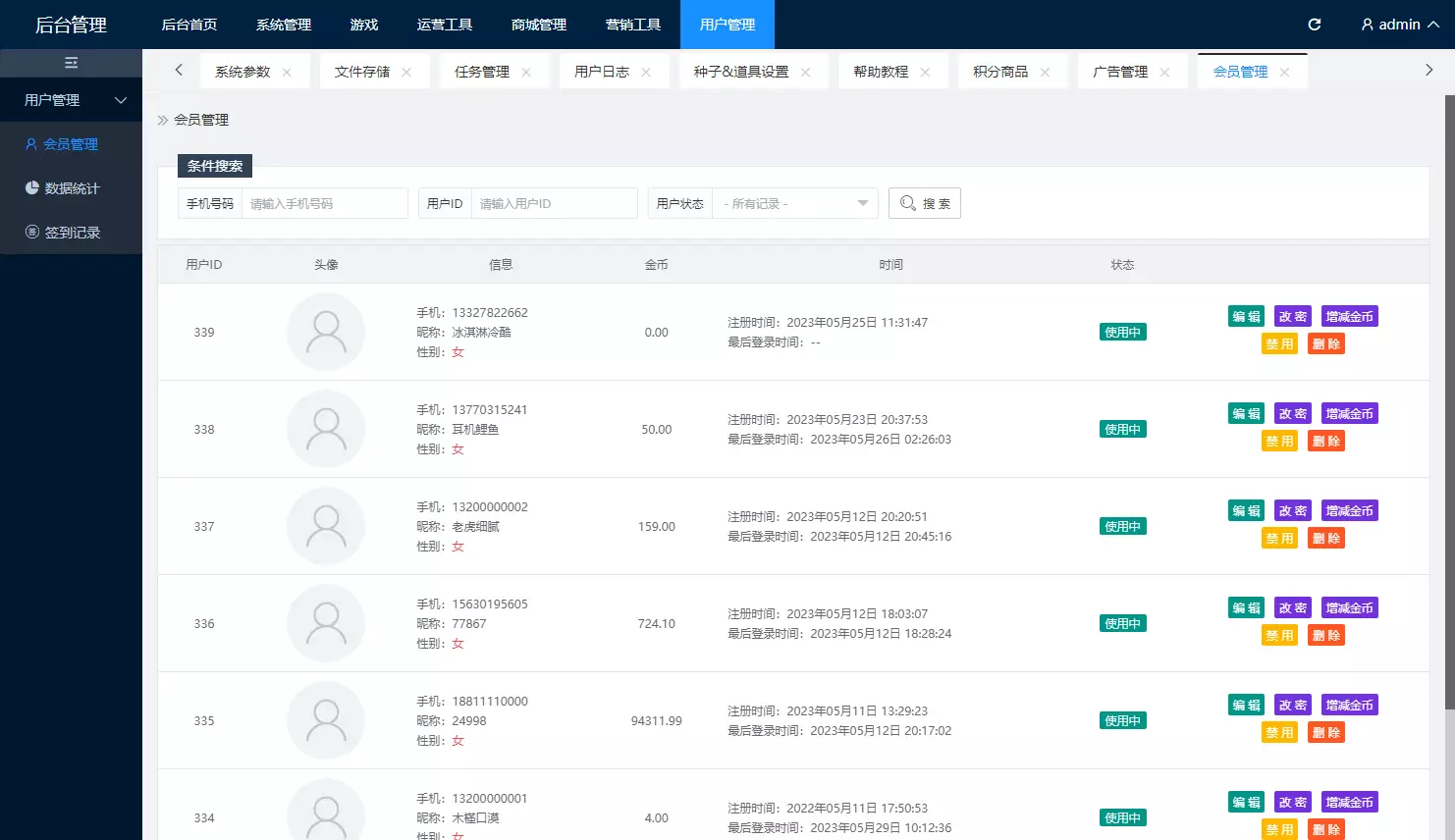Click 增减金币 for user 339
The image size is (1455, 840).
tap(1350, 316)
